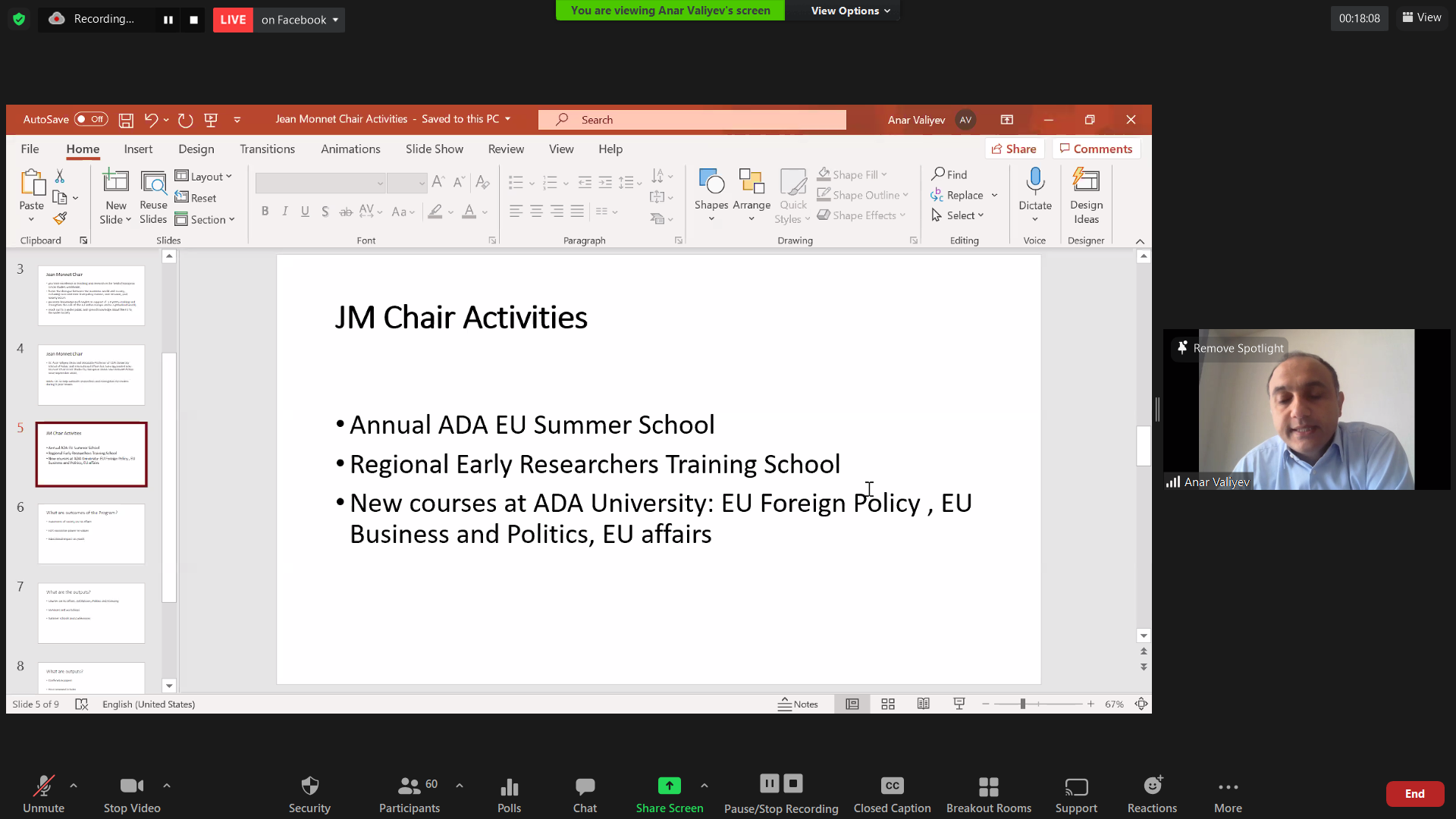
Task: Switch to Slide Sorter view icon
Action: click(x=888, y=704)
